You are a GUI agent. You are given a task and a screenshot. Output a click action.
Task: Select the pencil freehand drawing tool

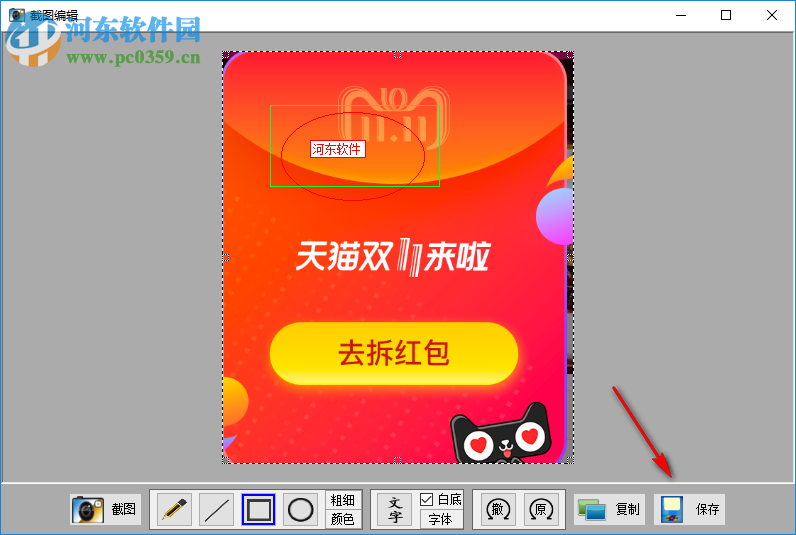pos(174,509)
